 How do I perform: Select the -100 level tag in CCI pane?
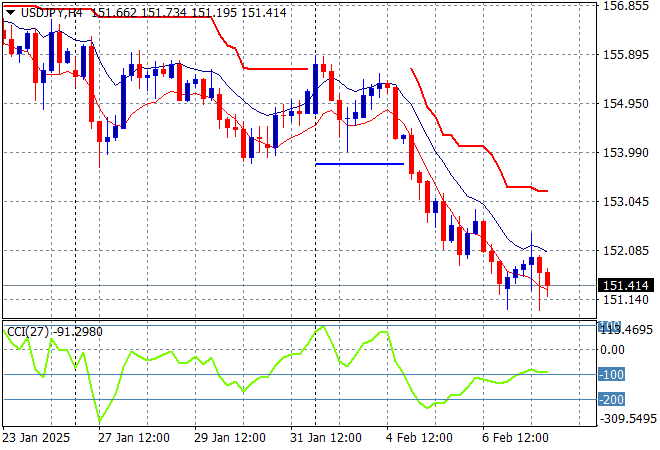(611, 375)
